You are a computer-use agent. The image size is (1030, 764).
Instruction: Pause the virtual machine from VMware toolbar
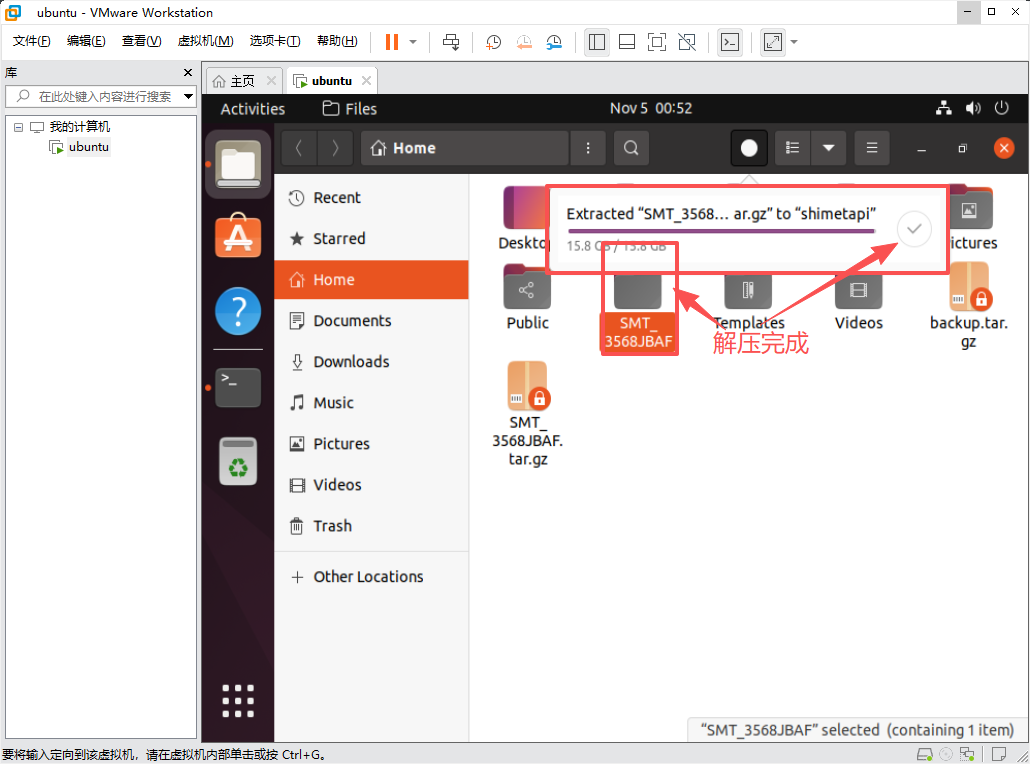(x=391, y=42)
